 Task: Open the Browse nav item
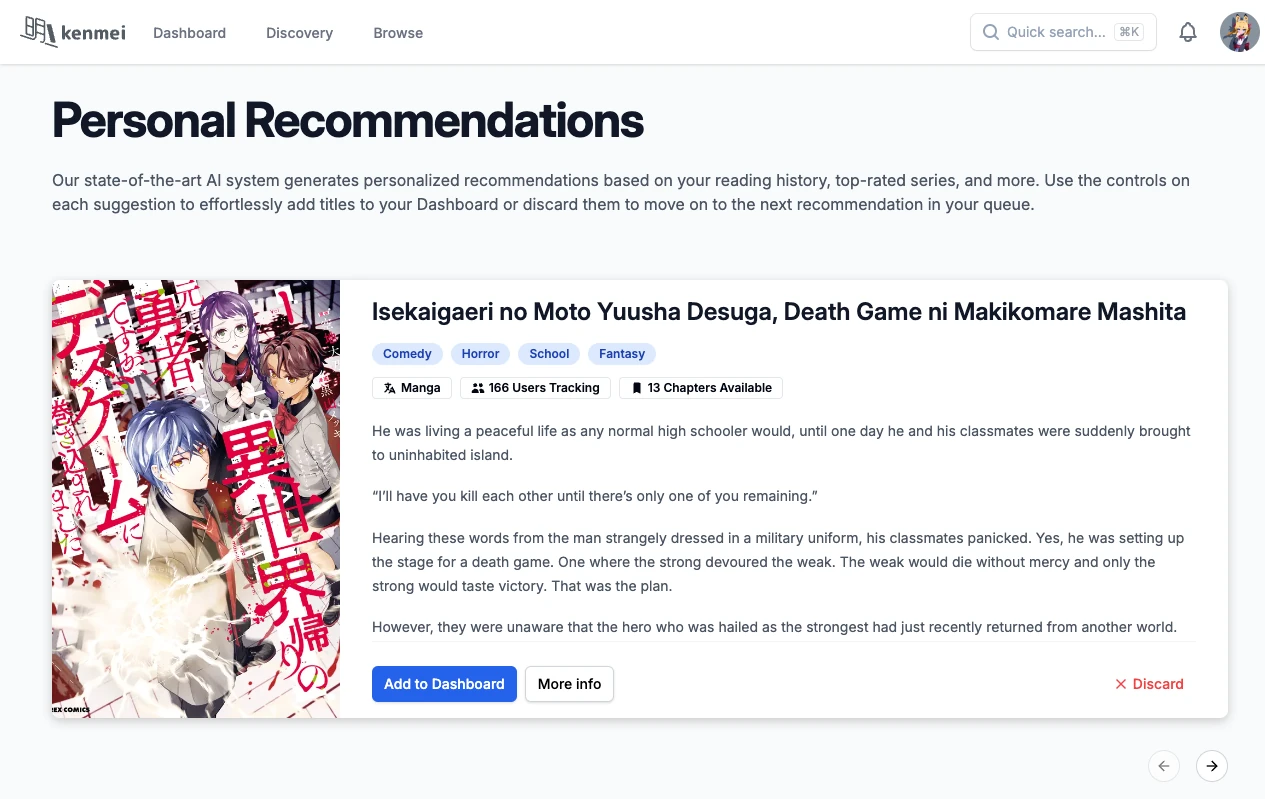[398, 33]
